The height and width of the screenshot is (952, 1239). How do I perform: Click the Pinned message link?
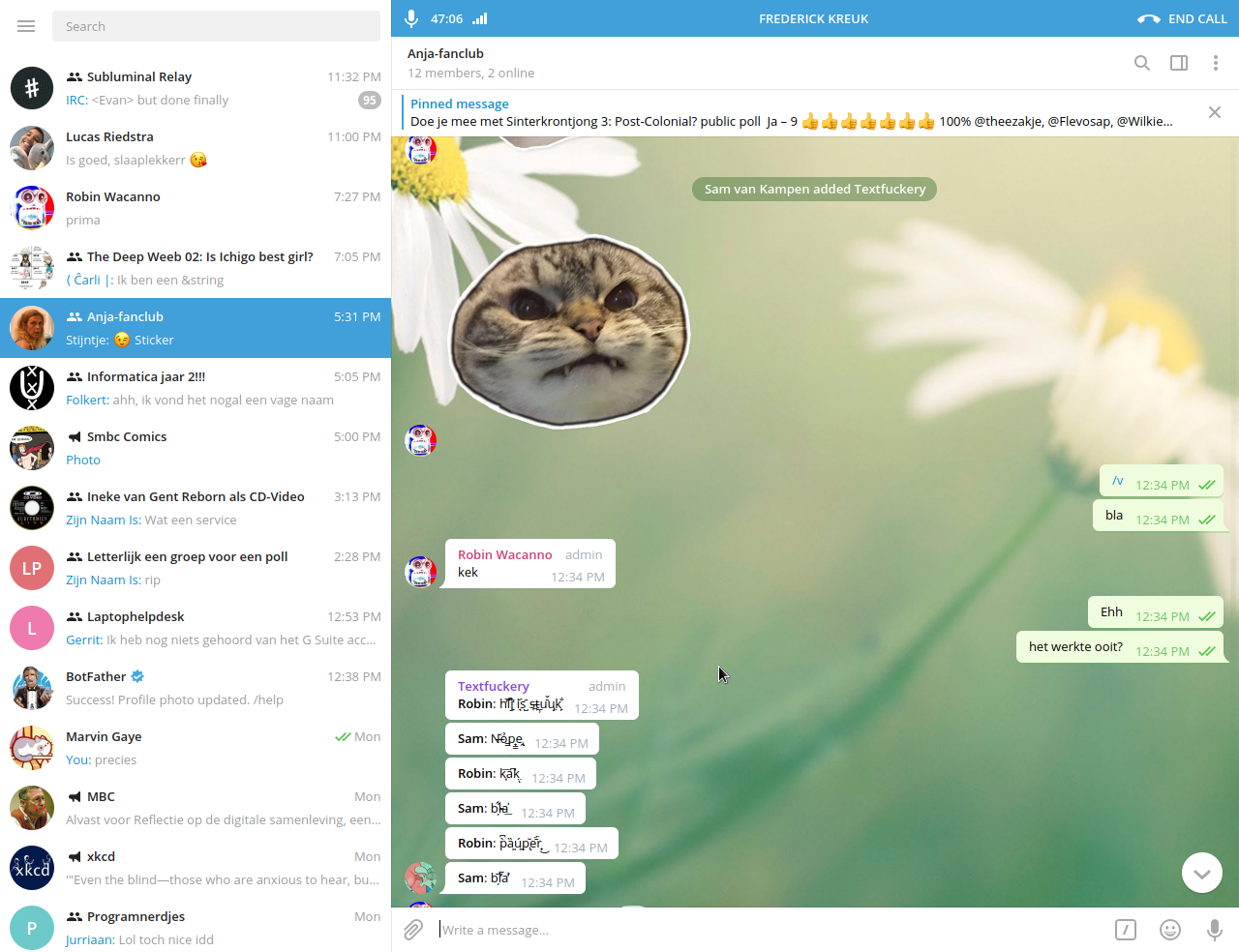(x=460, y=104)
